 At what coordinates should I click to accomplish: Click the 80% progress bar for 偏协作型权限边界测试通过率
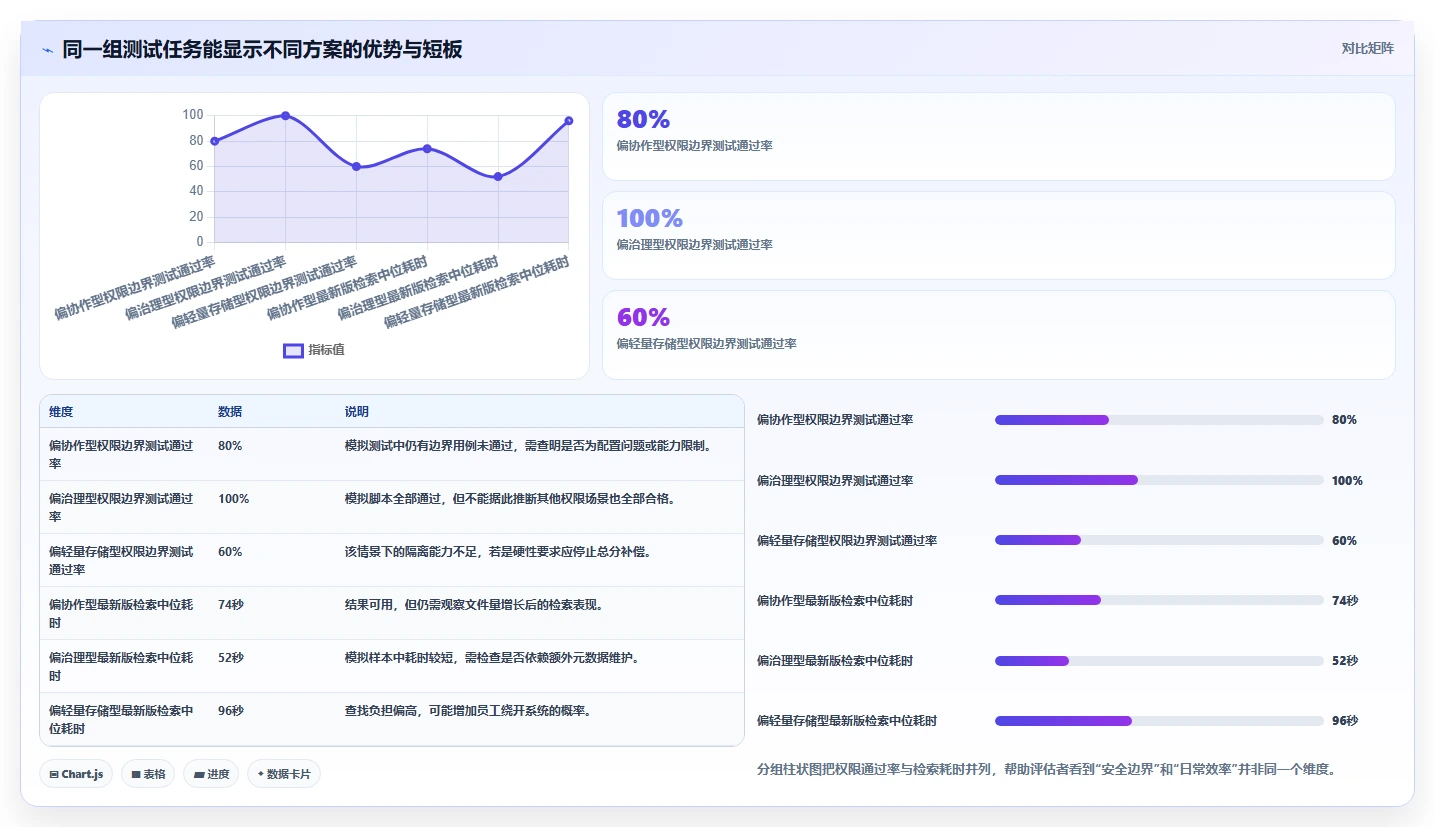click(1159, 420)
